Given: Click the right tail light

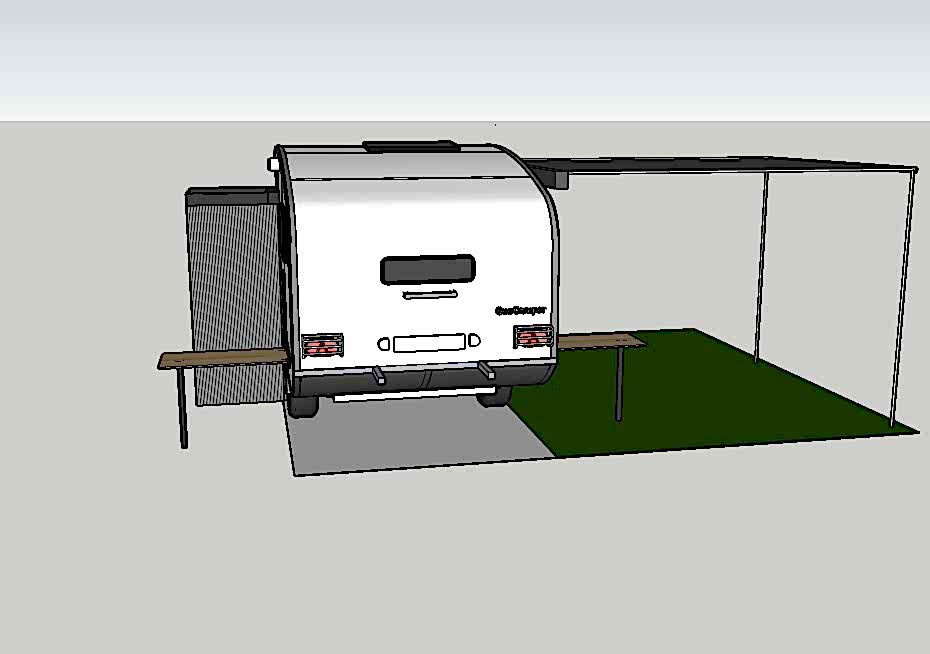Looking at the screenshot, I should click(x=534, y=336).
